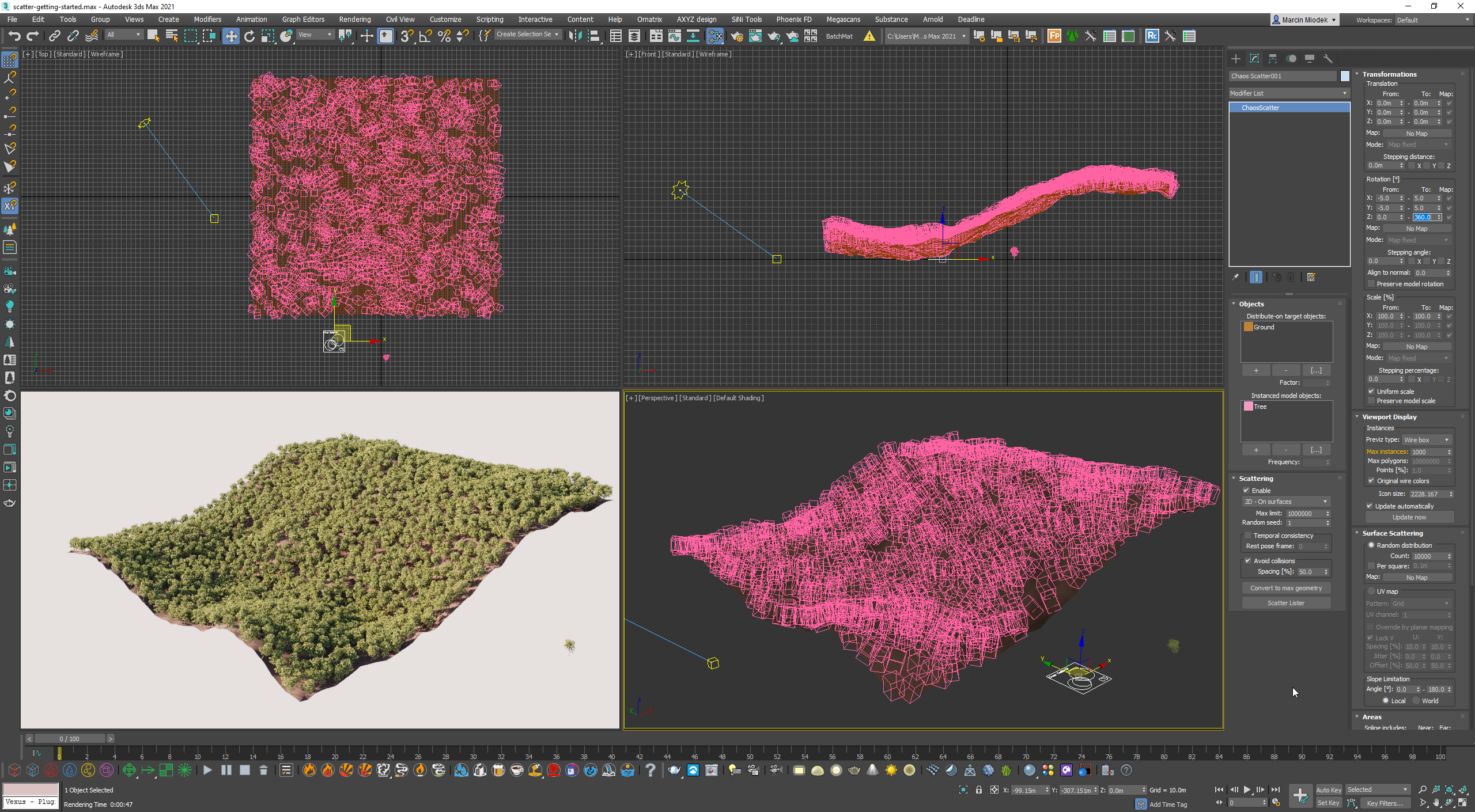
Task: Play the animation
Action: click(1247, 790)
